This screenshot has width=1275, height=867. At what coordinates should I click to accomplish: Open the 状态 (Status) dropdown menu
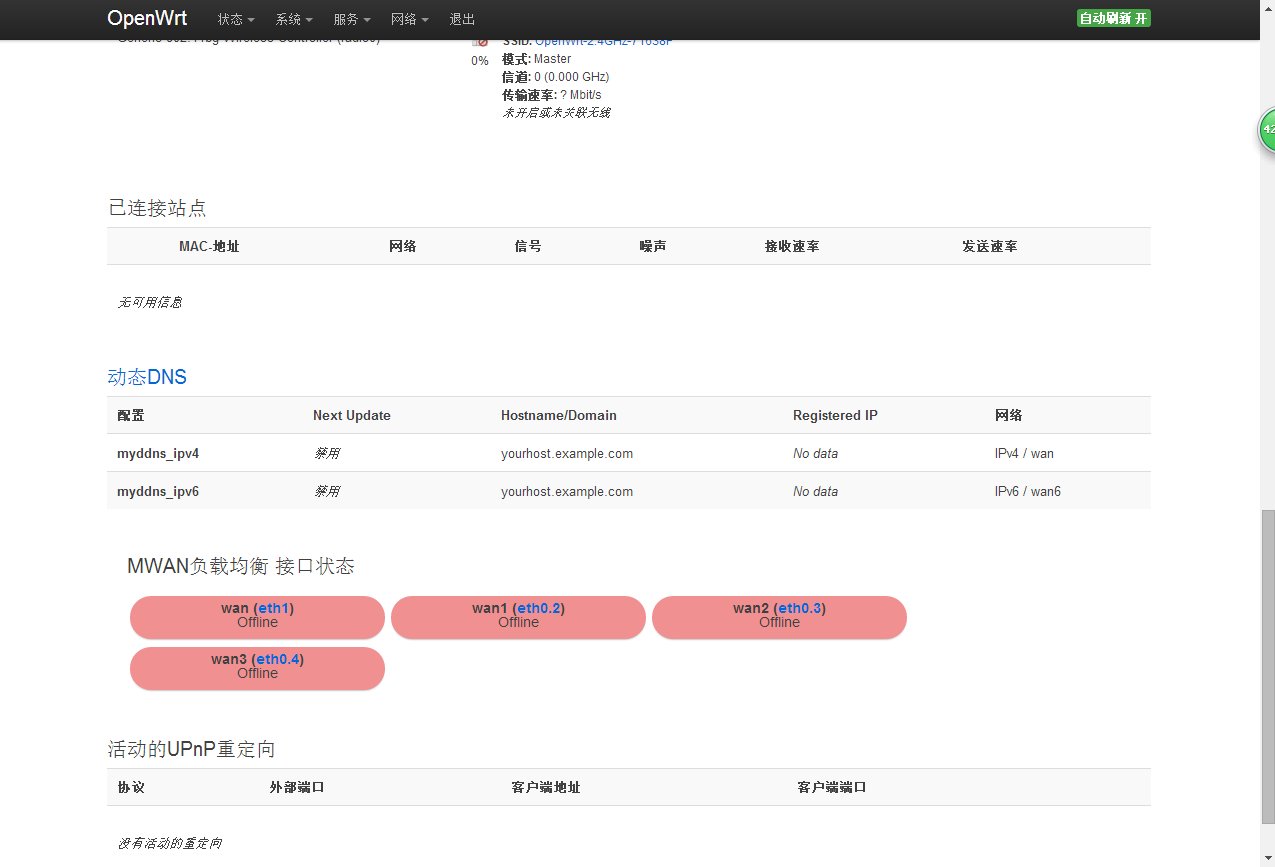point(234,19)
